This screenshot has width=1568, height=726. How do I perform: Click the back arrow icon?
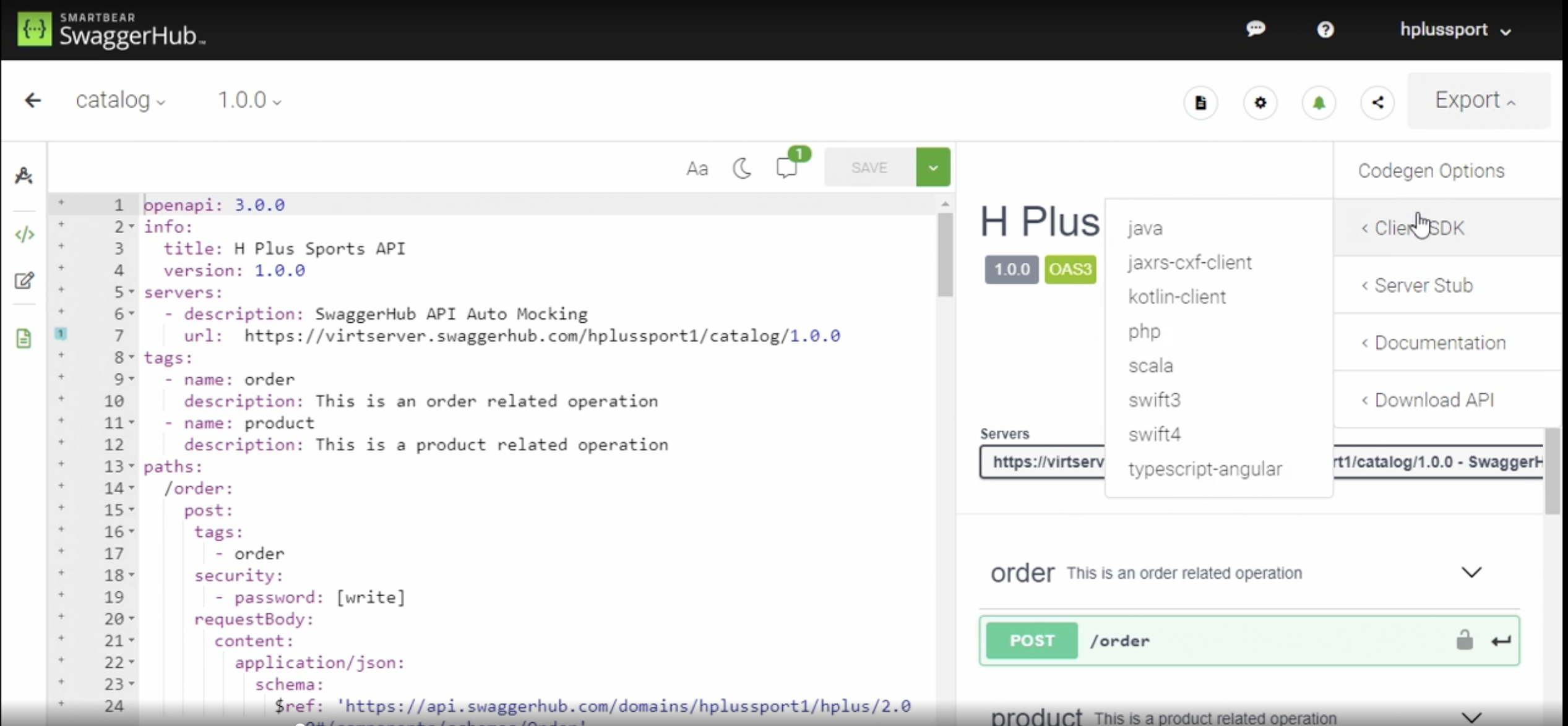[32, 100]
